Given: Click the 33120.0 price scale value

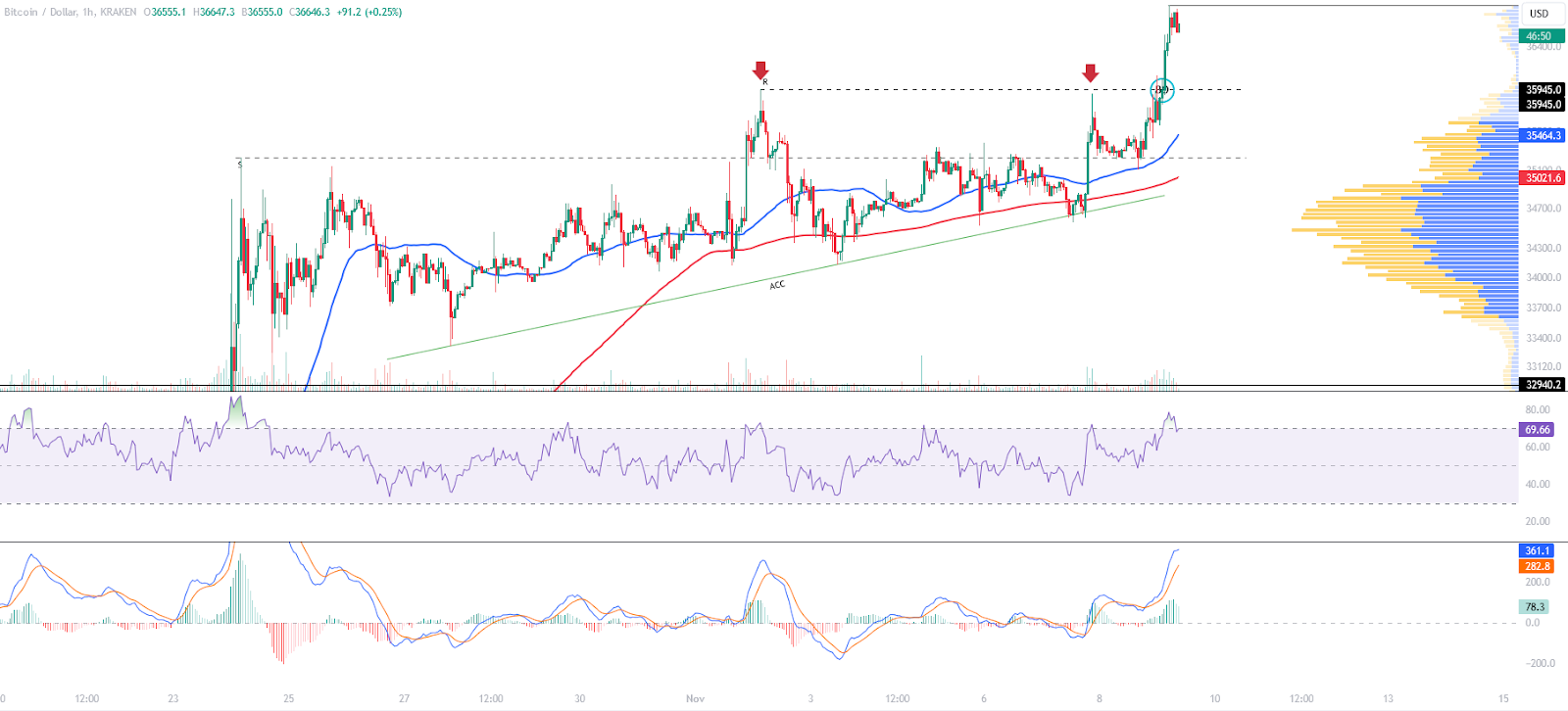Looking at the screenshot, I should 1543,366.
